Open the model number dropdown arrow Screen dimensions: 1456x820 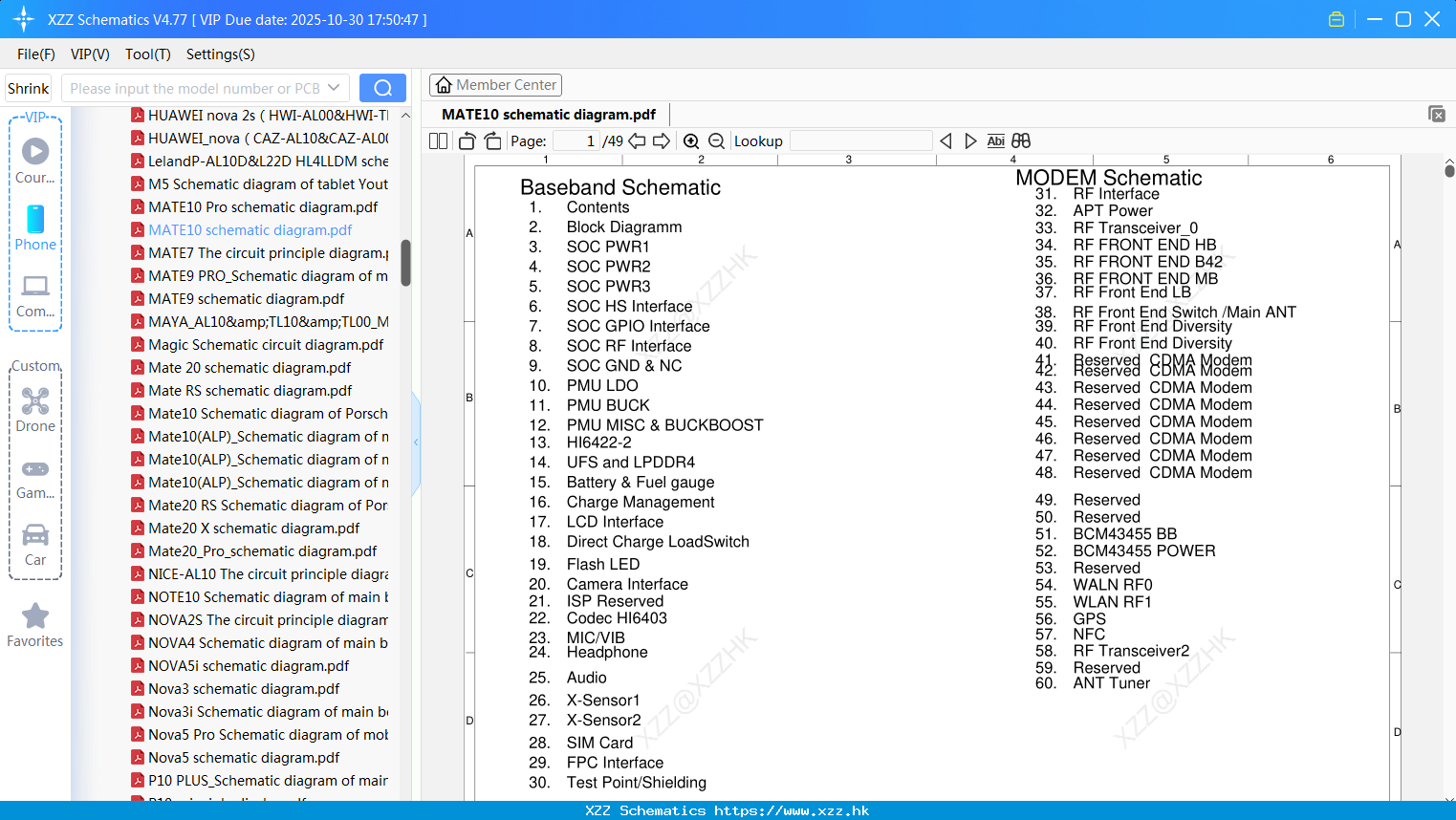[x=334, y=88]
